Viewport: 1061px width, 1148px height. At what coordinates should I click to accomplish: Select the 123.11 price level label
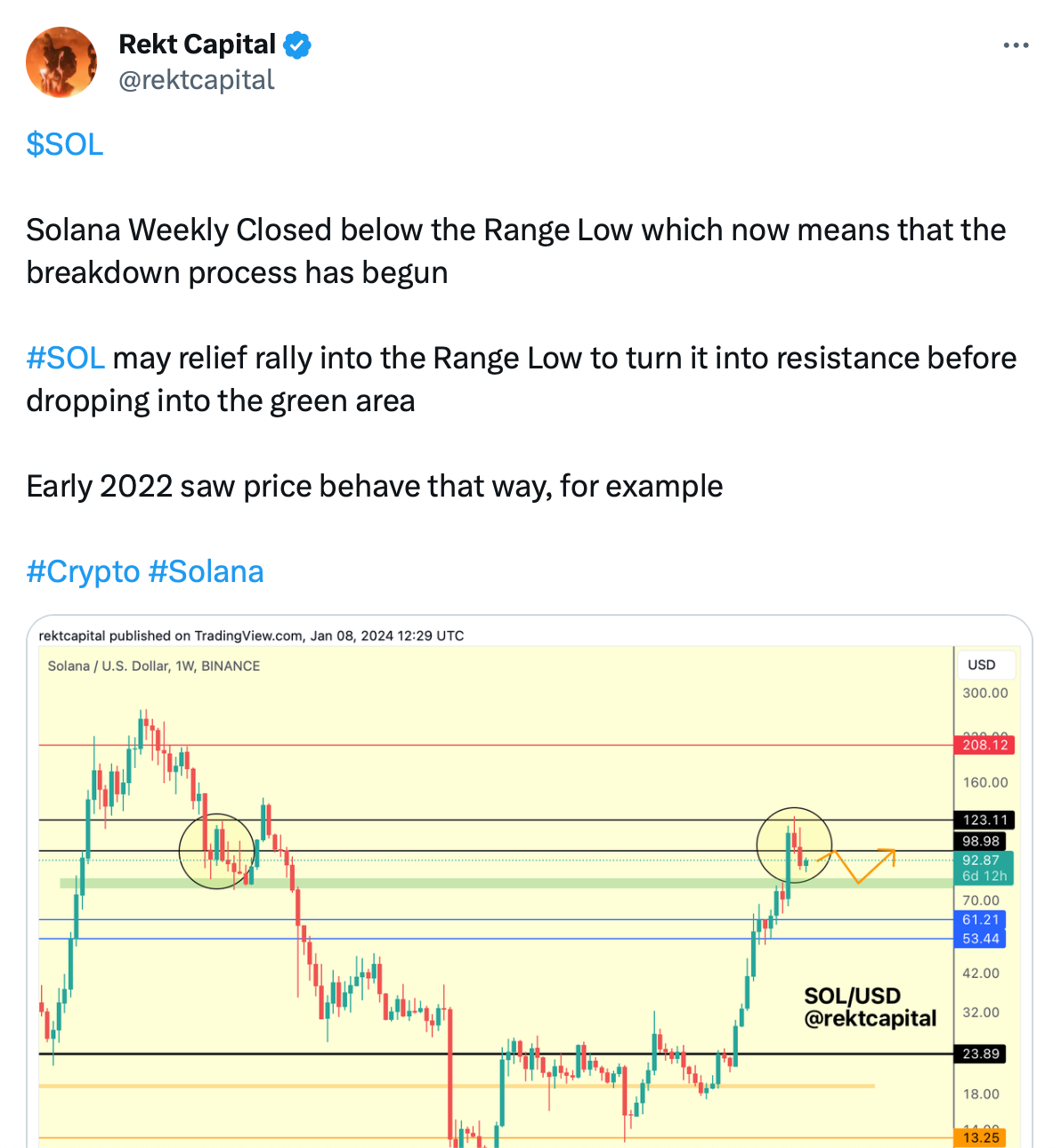[984, 820]
